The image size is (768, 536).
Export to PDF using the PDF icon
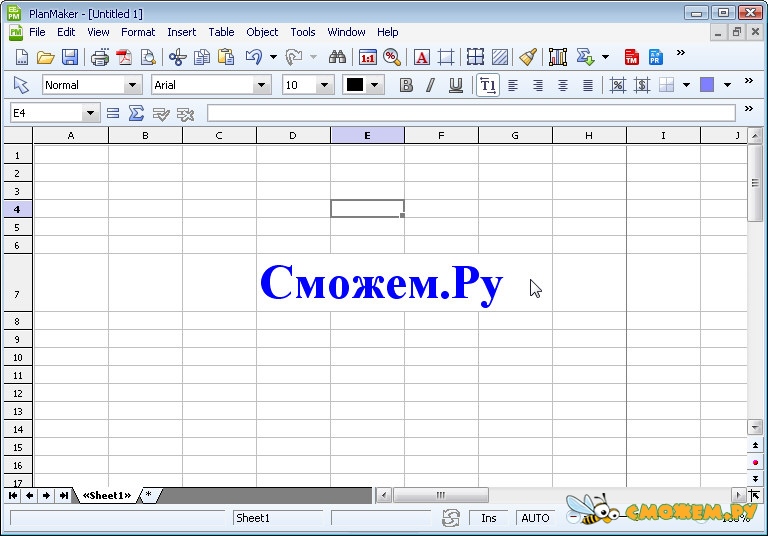(124, 57)
